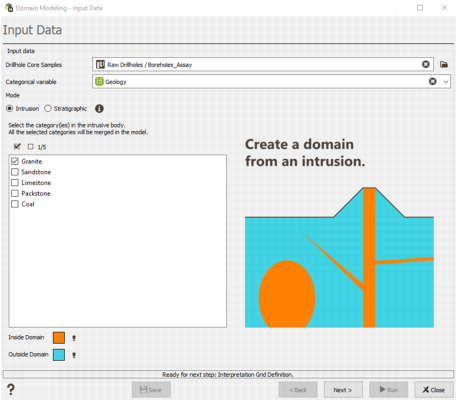Enable the Sandstone checkbox
This screenshot has width=456, height=400.
coord(15,172)
